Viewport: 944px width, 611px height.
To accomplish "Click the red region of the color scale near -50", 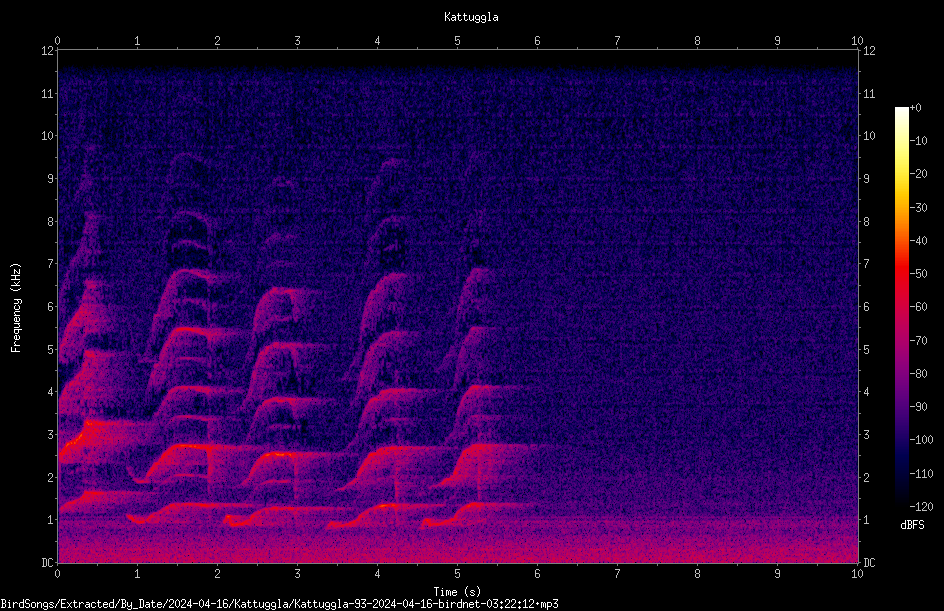I will (901, 274).
